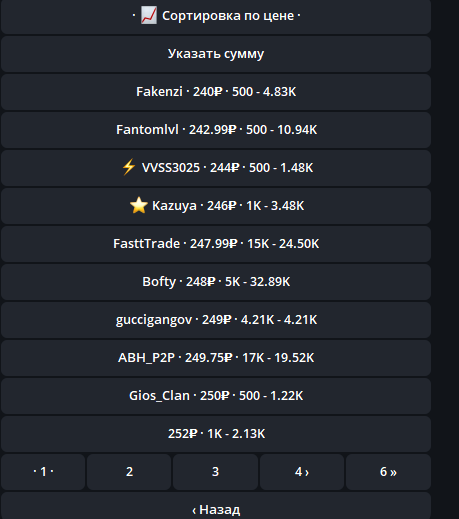Go to page 2 of offers
459x519 pixels.
129,472
